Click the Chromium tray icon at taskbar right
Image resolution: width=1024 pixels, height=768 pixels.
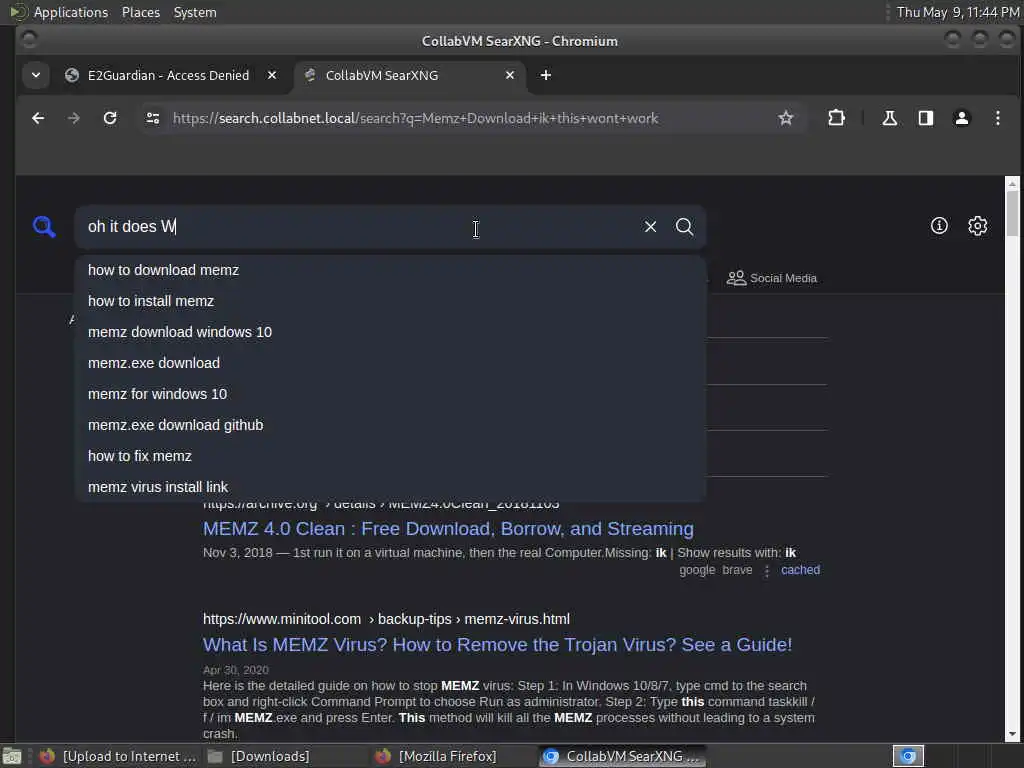(x=908, y=756)
